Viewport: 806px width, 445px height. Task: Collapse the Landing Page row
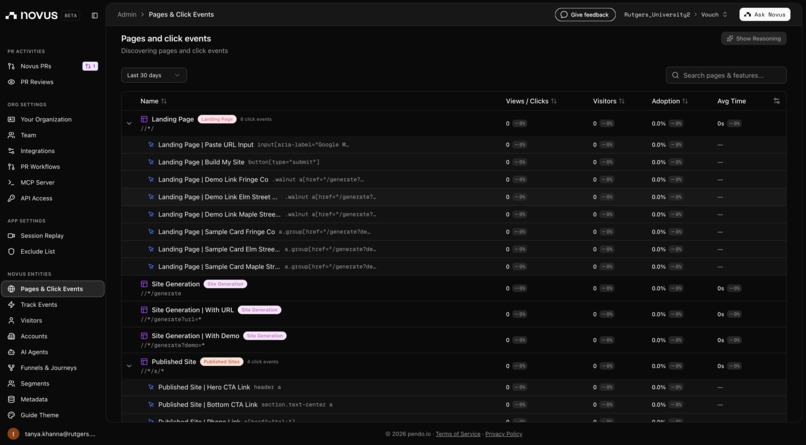129,123
